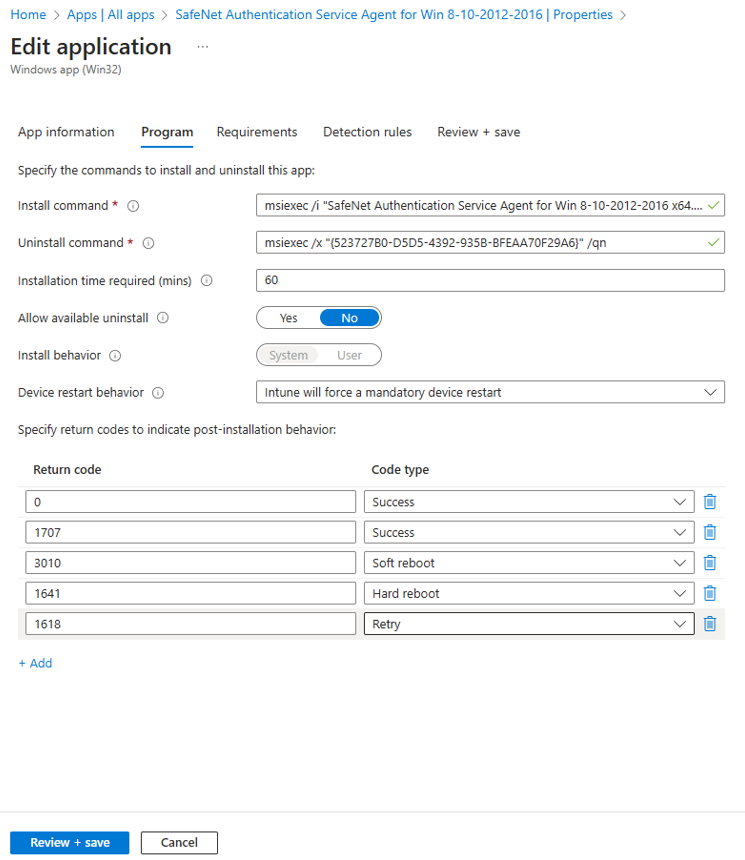This screenshot has width=745, height=860.
Task: Open Hard reboot code type dropdown
Action: click(x=529, y=593)
